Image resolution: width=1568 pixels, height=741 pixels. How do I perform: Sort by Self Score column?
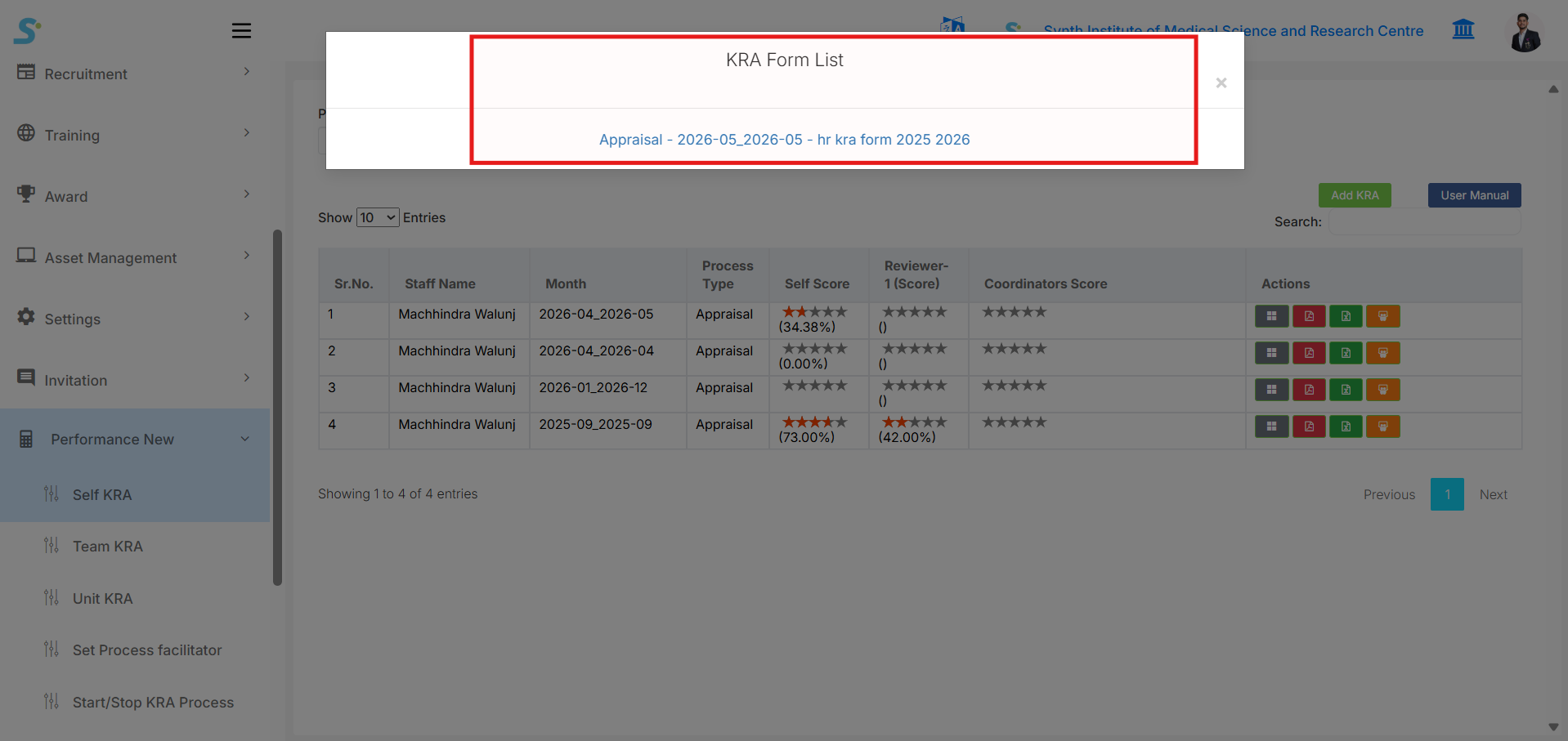(819, 275)
